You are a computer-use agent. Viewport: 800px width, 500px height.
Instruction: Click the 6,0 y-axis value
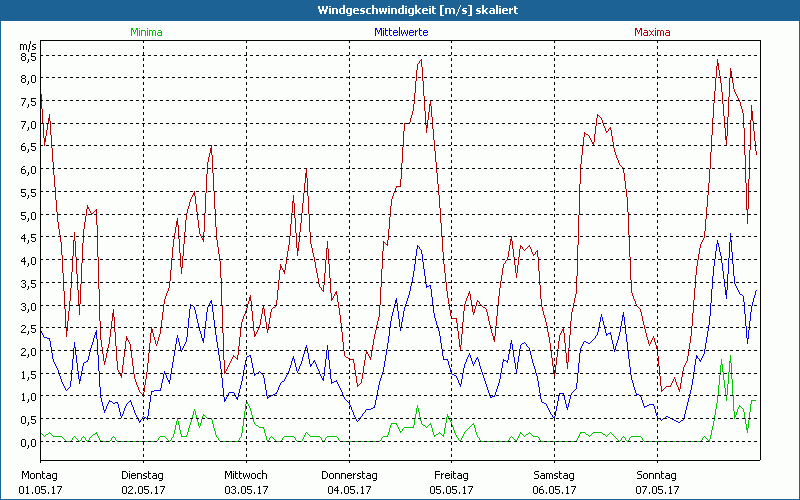[x=28, y=170]
